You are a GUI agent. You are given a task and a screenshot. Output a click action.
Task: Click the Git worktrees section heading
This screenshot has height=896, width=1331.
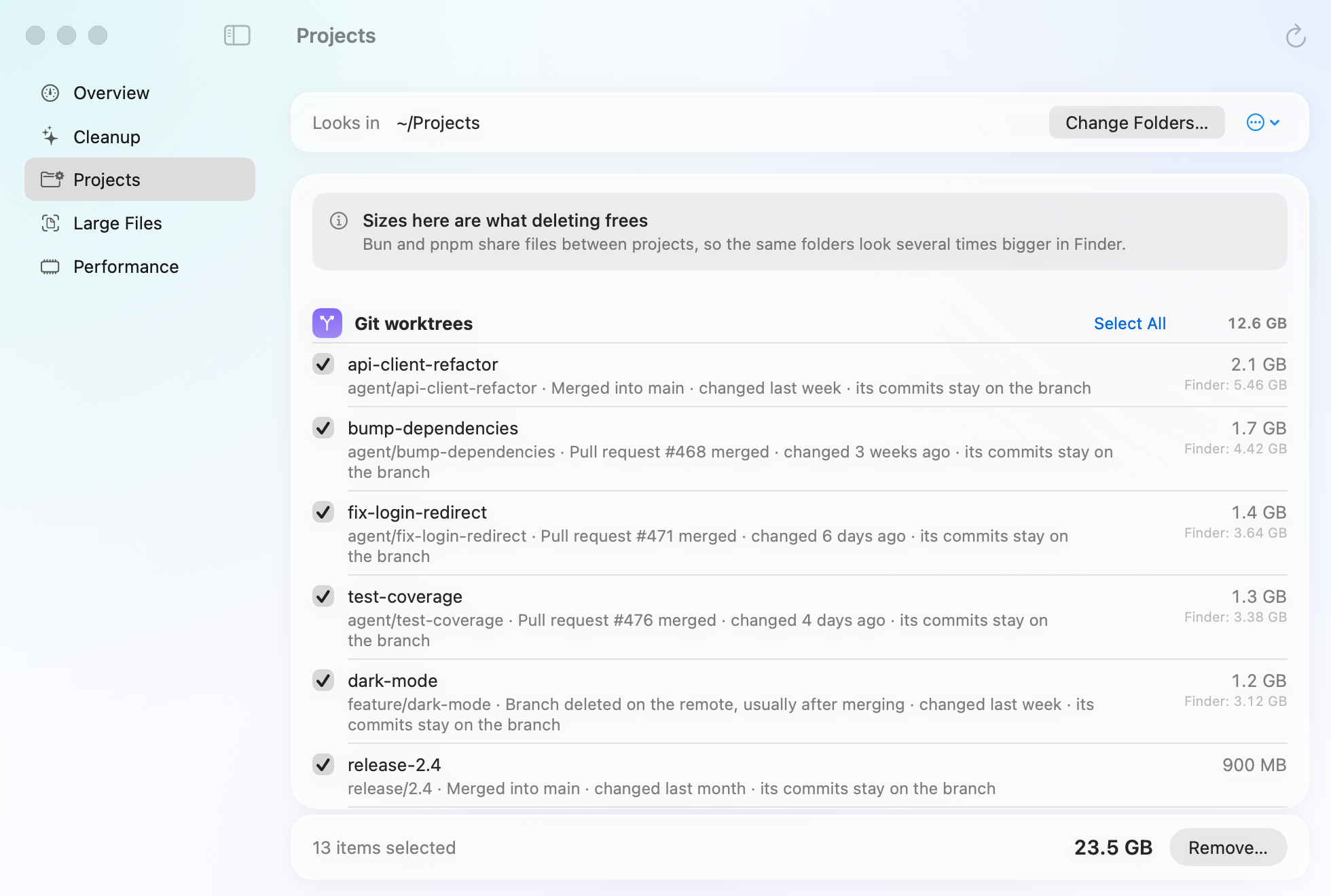(413, 324)
